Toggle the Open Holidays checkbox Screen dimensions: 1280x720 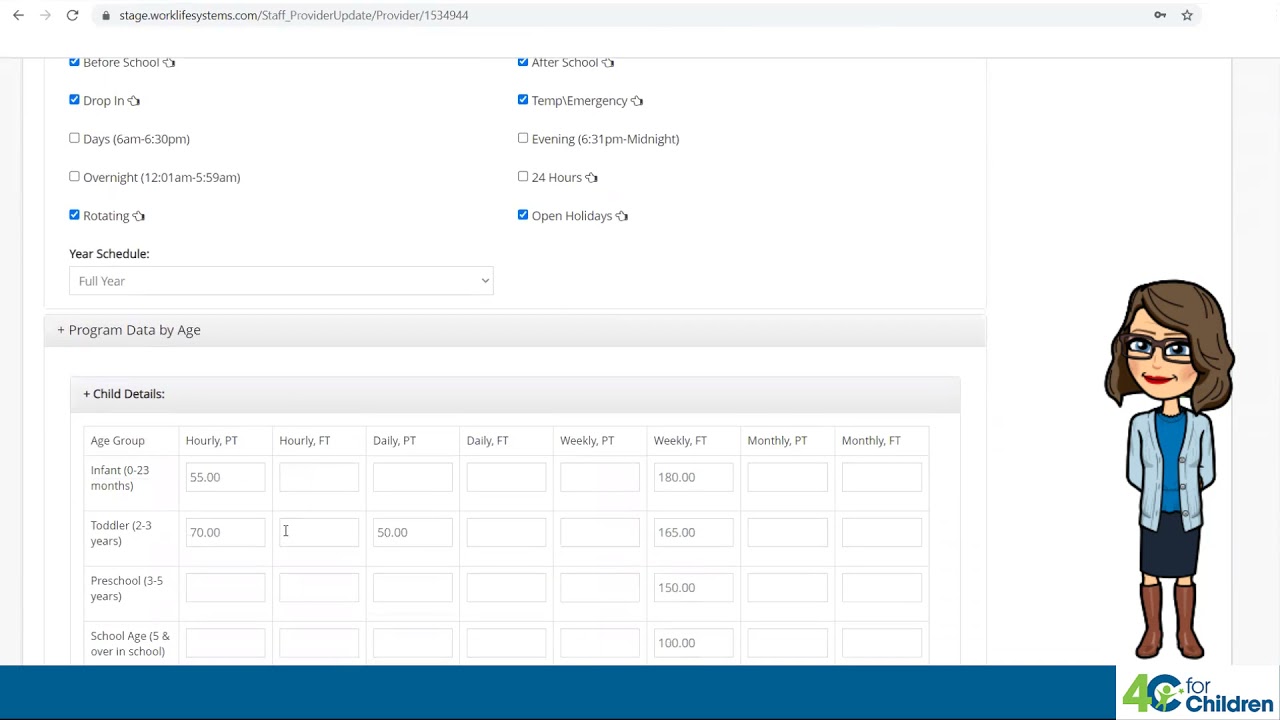(x=523, y=215)
